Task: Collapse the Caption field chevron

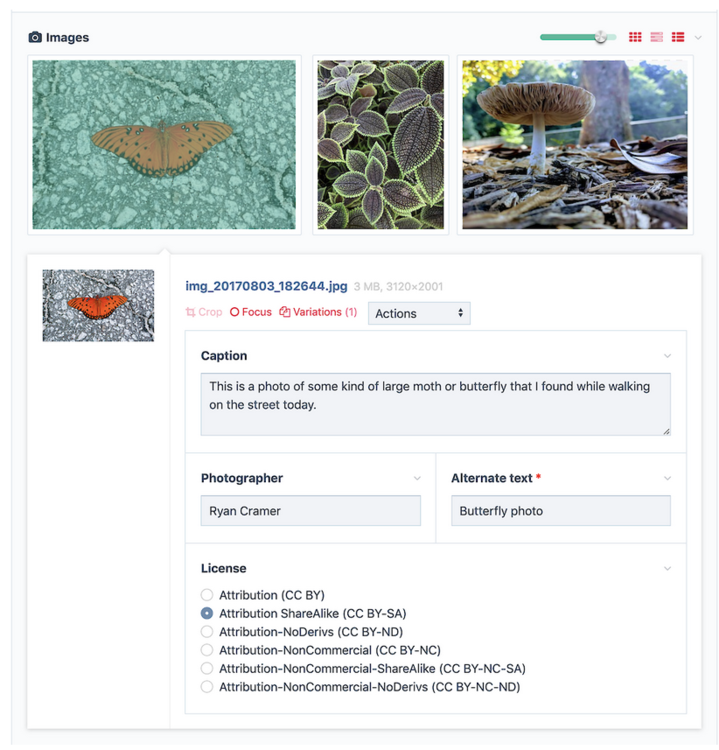Action: [x=667, y=356]
